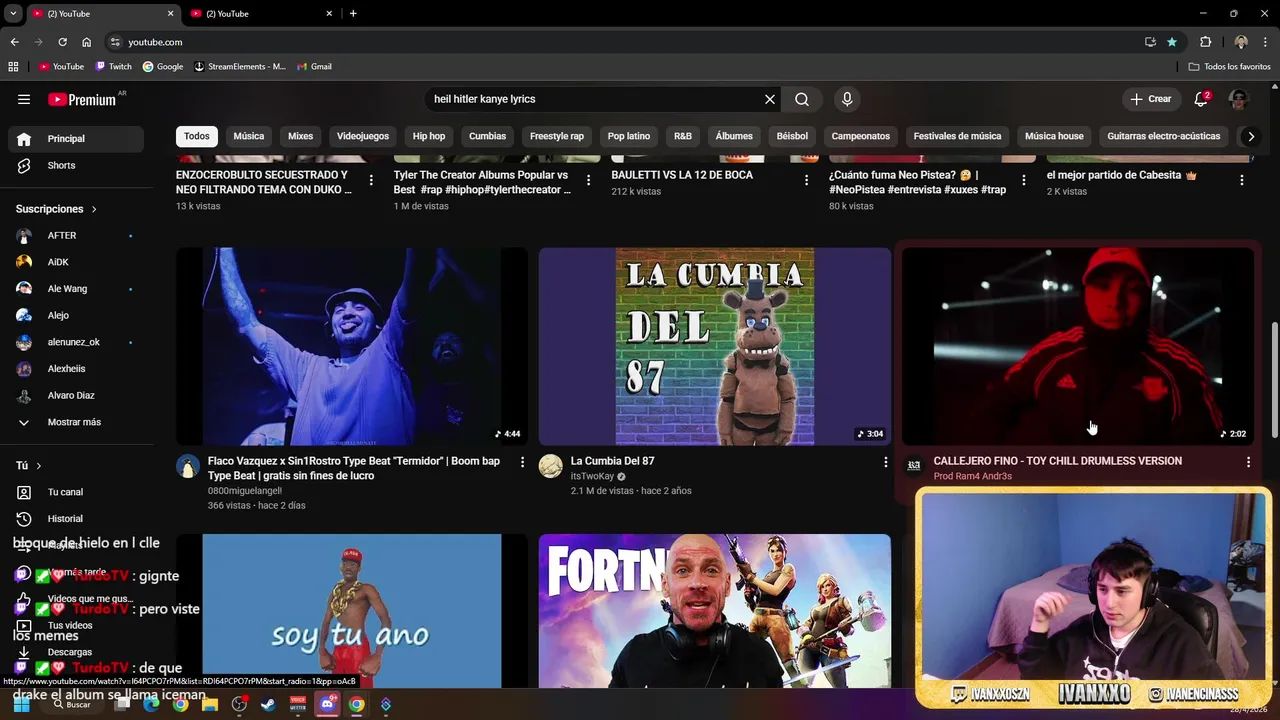
Task: Open options for ENZOCEROBULTO SECUESTRADO video
Action: (371, 180)
